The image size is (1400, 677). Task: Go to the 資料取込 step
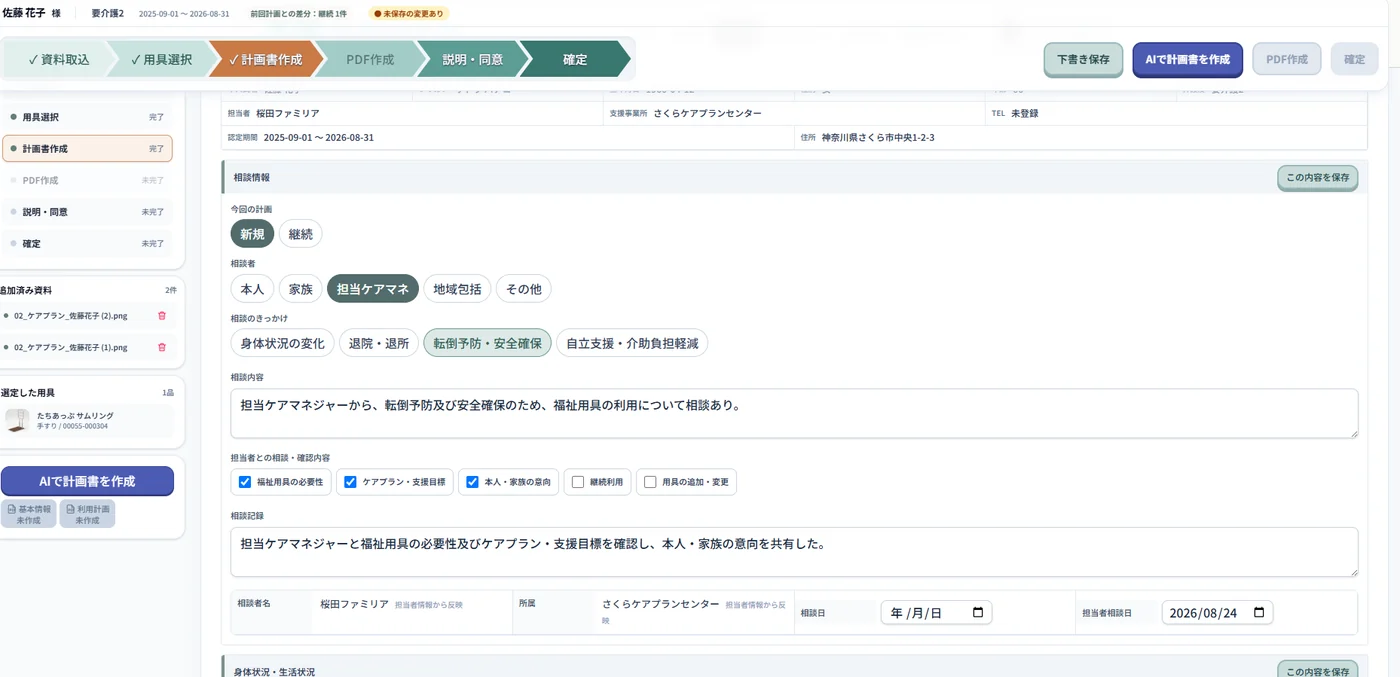(58, 59)
